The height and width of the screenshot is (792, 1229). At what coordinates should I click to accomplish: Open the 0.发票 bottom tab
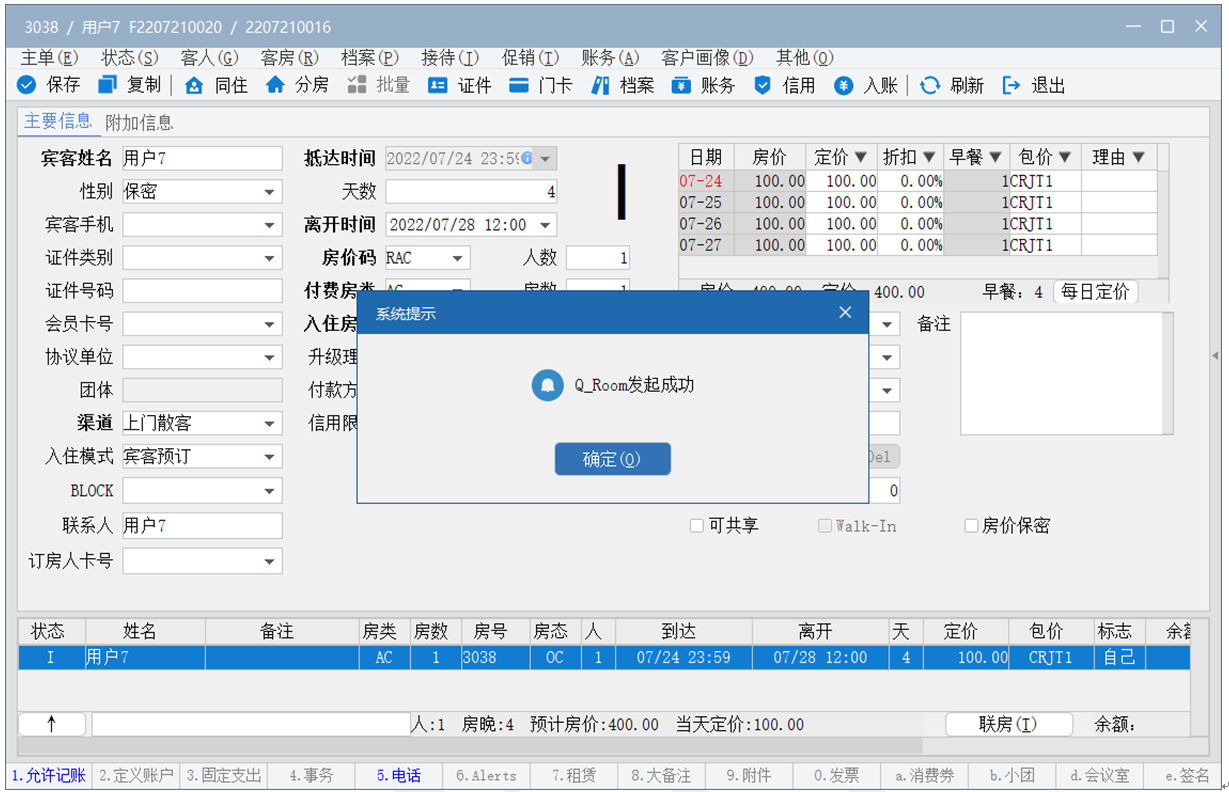click(836, 775)
